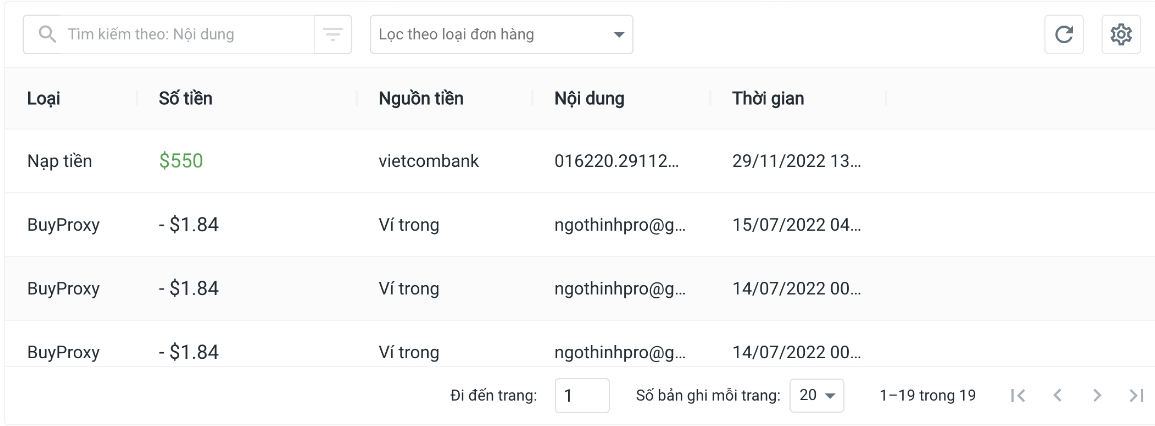The image size is (1155, 426).
Task: Select the BuyProxy row dated 15/07/2022
Action: point(577,225)
